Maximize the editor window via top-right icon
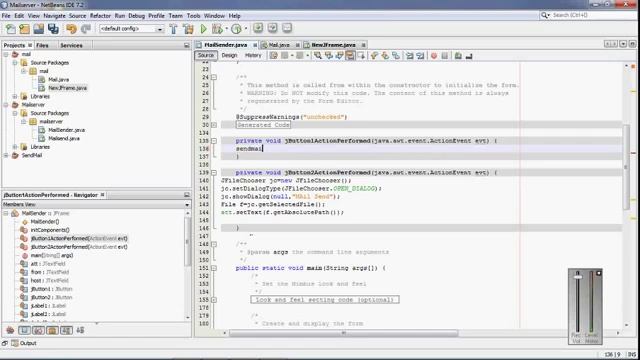This screenshot has width=640, height=360. coord(632,44)
